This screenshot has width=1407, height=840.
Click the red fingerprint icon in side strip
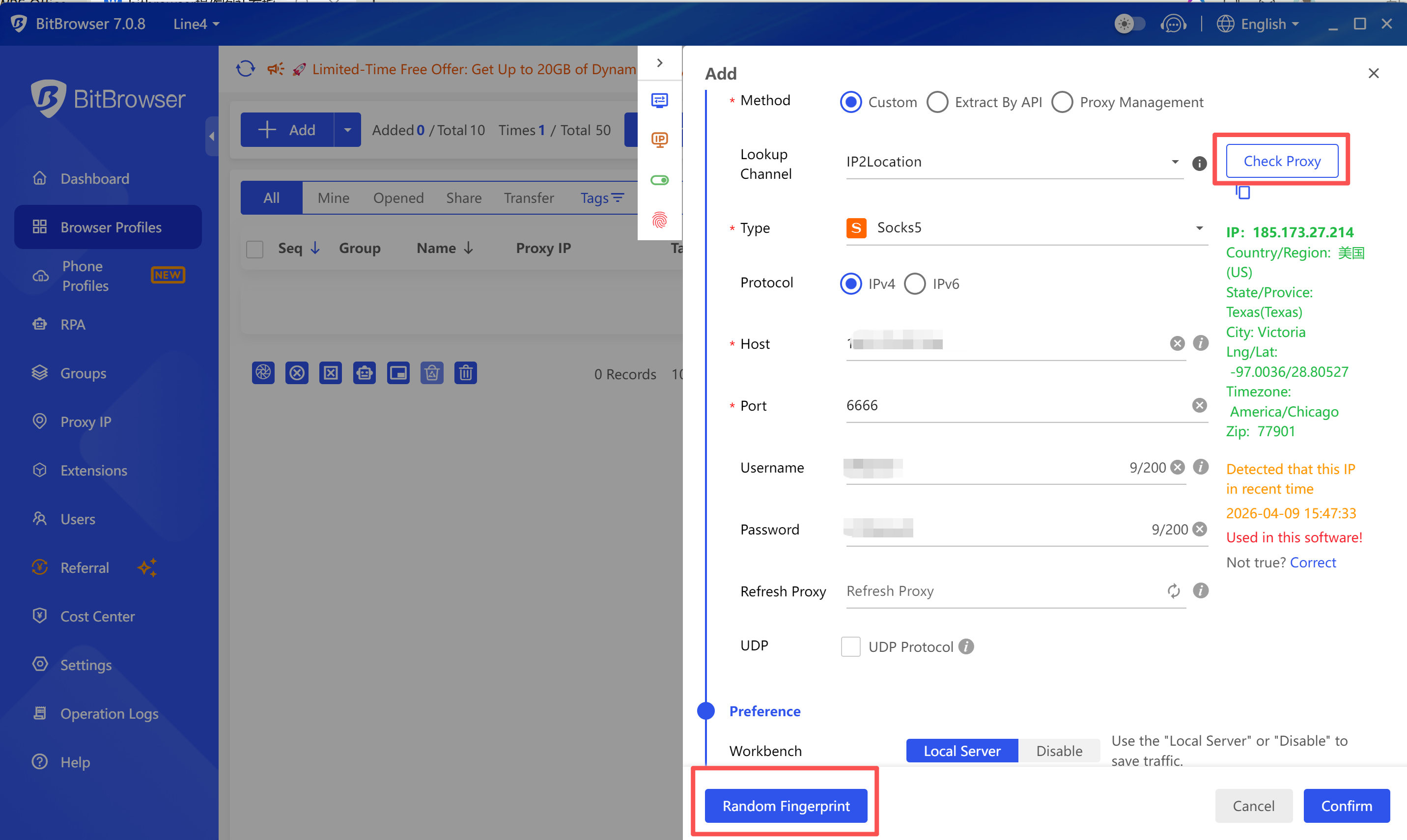click(659, 220)
